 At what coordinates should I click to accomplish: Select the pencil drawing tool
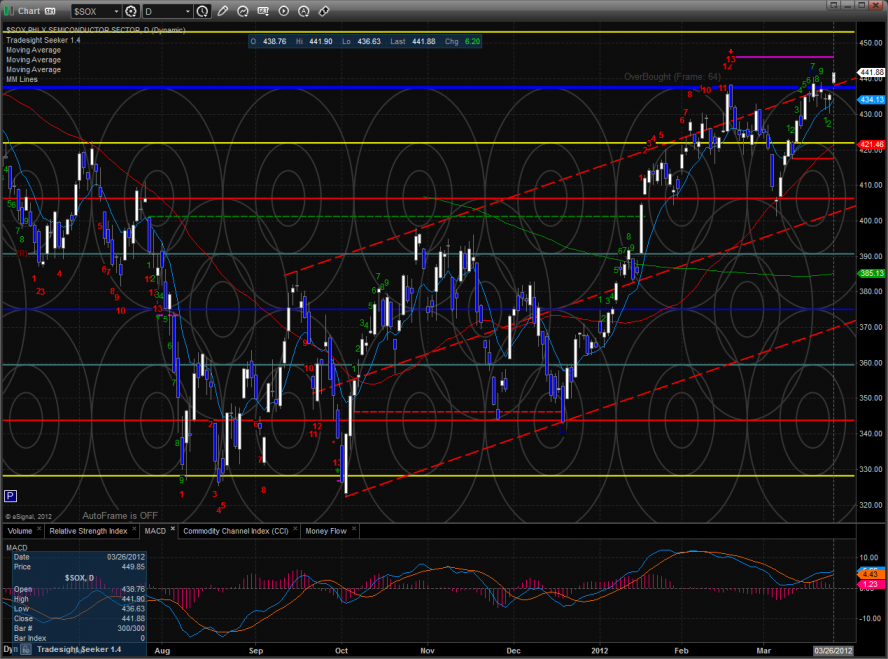(224, 11)
